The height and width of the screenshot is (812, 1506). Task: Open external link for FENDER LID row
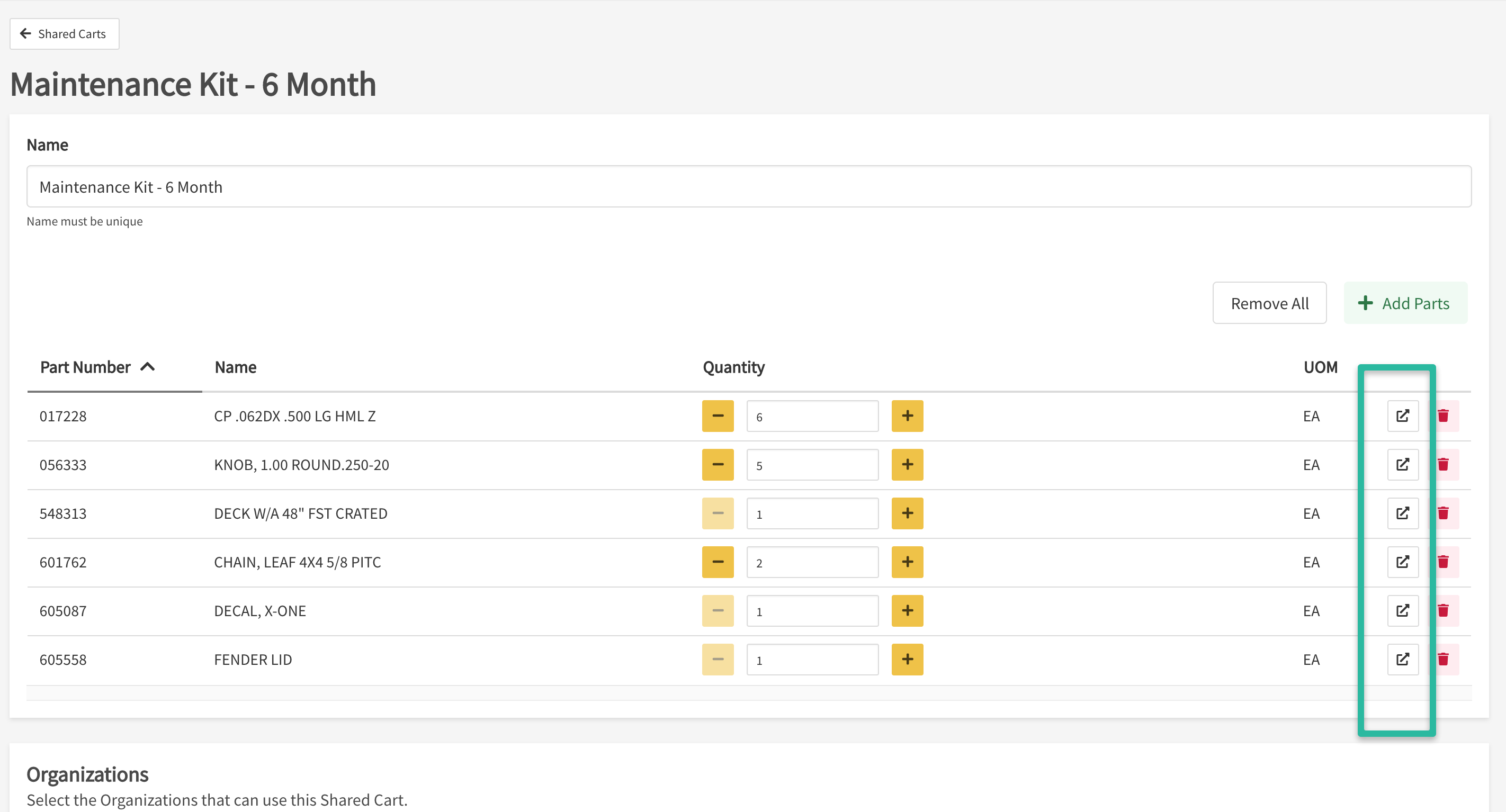click(x=1403, y=660)
